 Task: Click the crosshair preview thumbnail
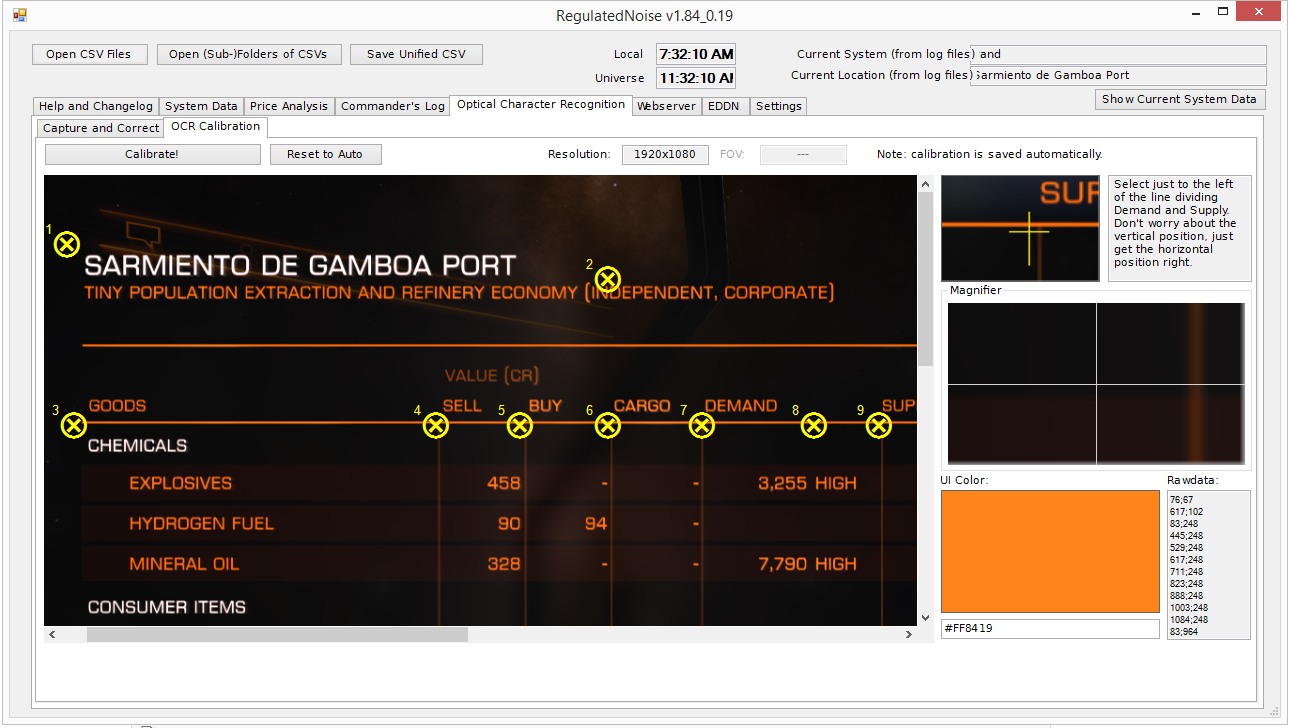point(1020,229)
